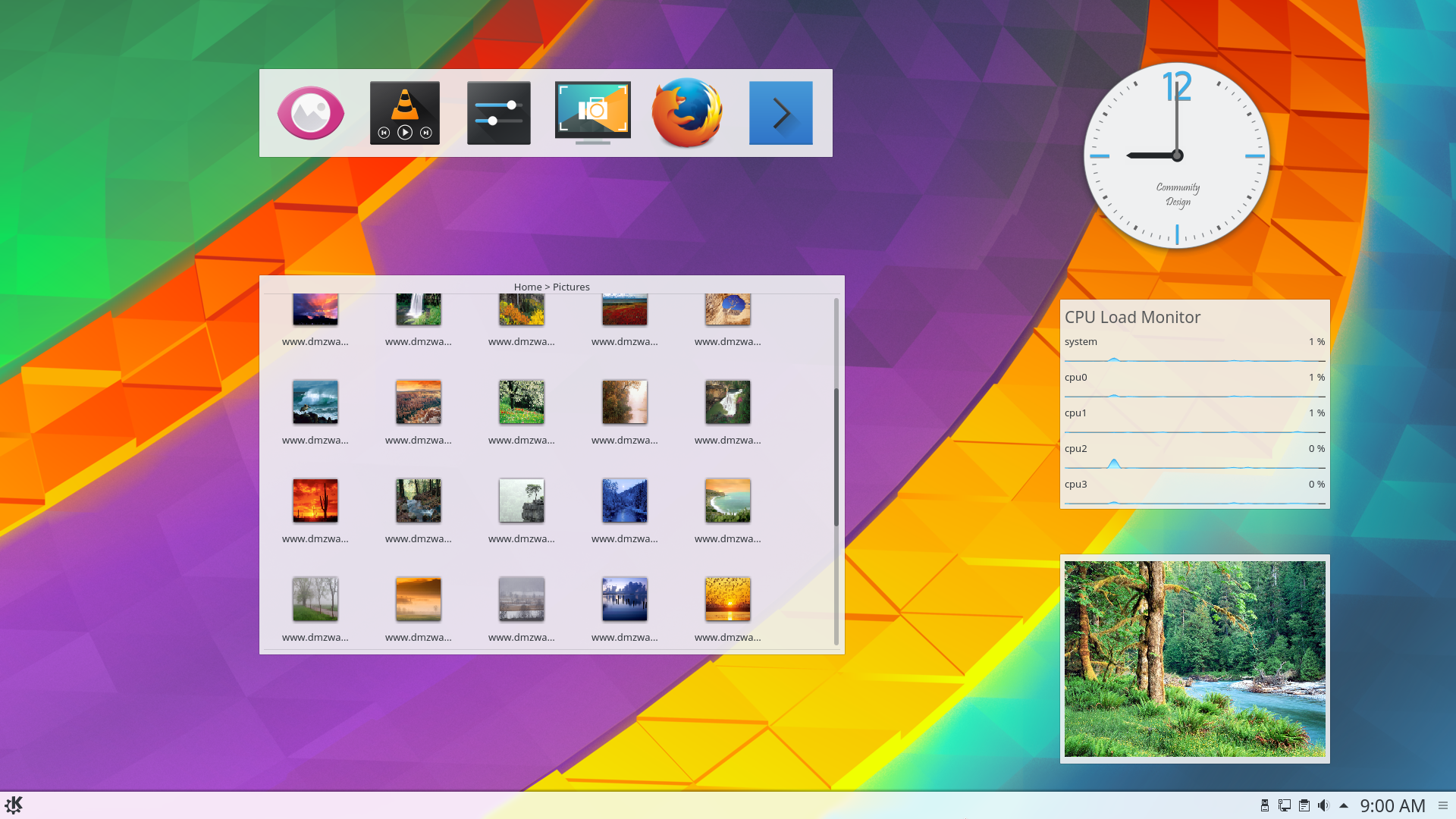Click the image viewer application icon

point(311,113)
